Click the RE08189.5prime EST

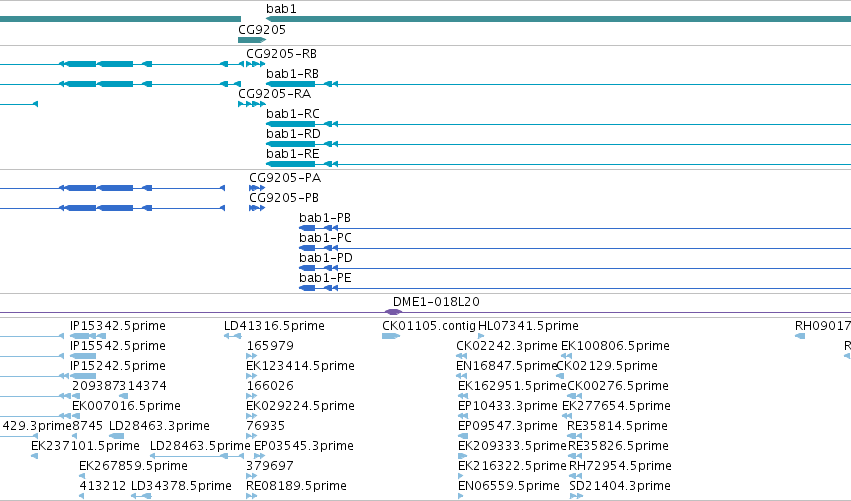pos(296,486)
